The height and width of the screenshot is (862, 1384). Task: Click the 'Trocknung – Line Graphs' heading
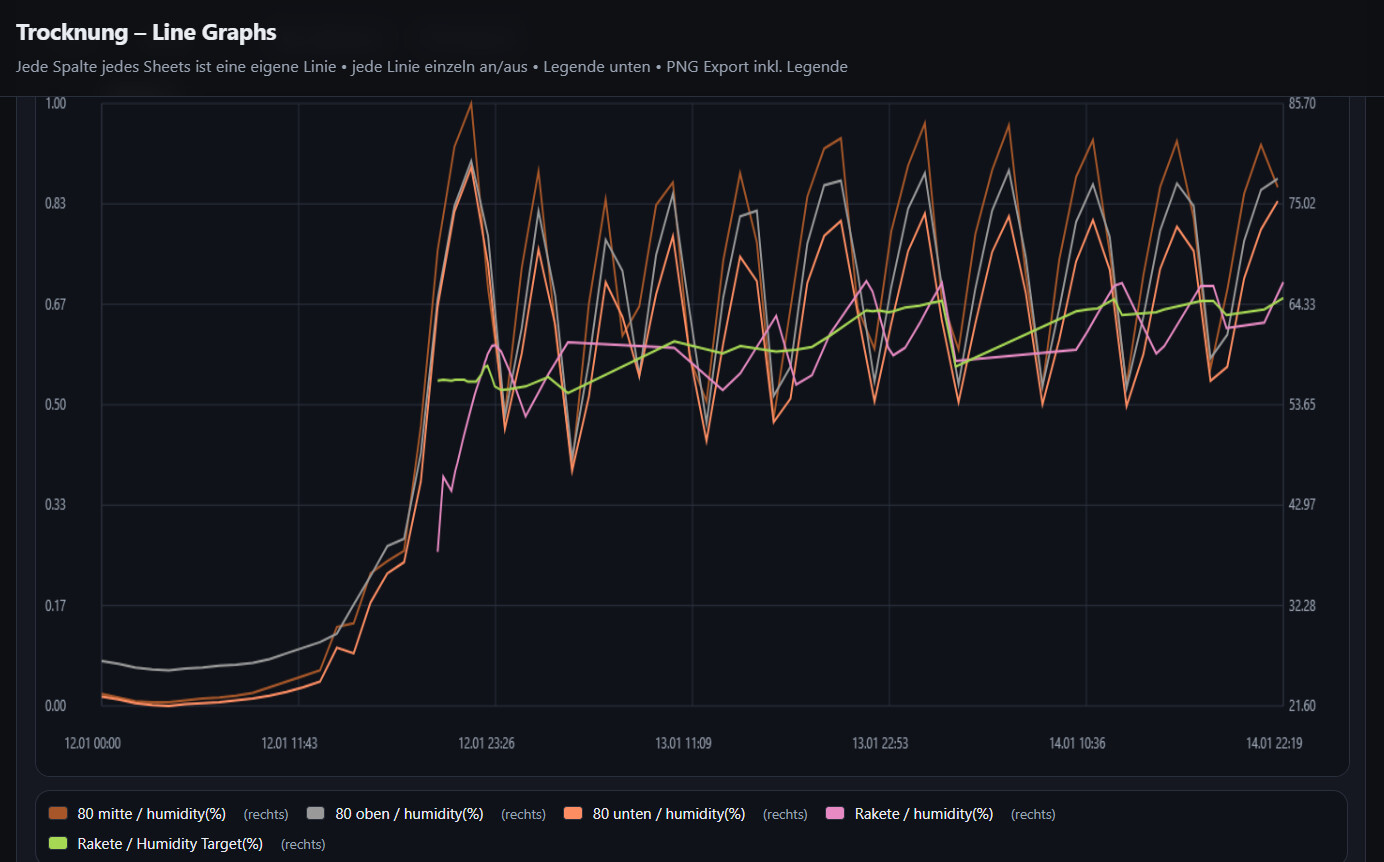click(146, 32)
